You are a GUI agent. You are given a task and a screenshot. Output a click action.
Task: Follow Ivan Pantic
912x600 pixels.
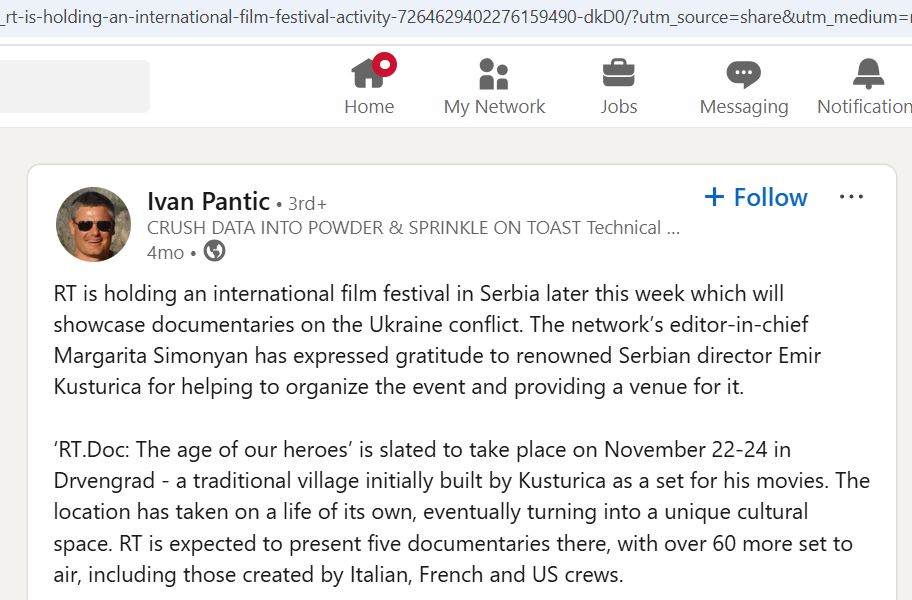point(756,197)
